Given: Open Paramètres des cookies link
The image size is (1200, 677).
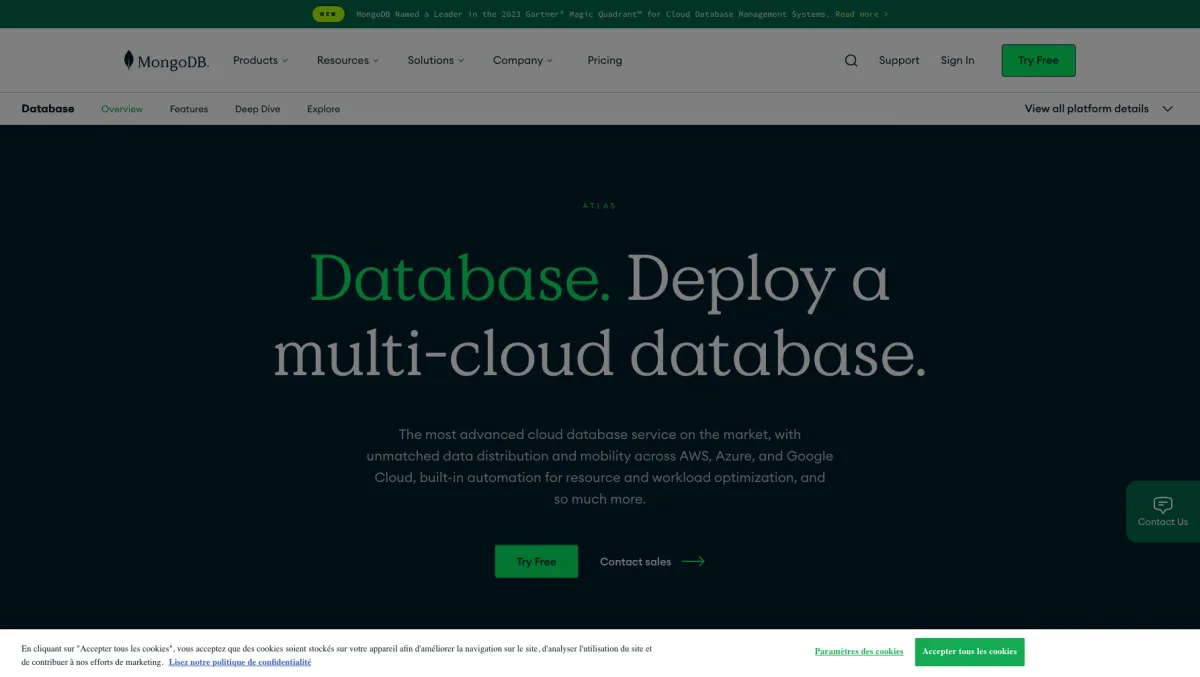Looking at the screenshot, I should 858,651.
